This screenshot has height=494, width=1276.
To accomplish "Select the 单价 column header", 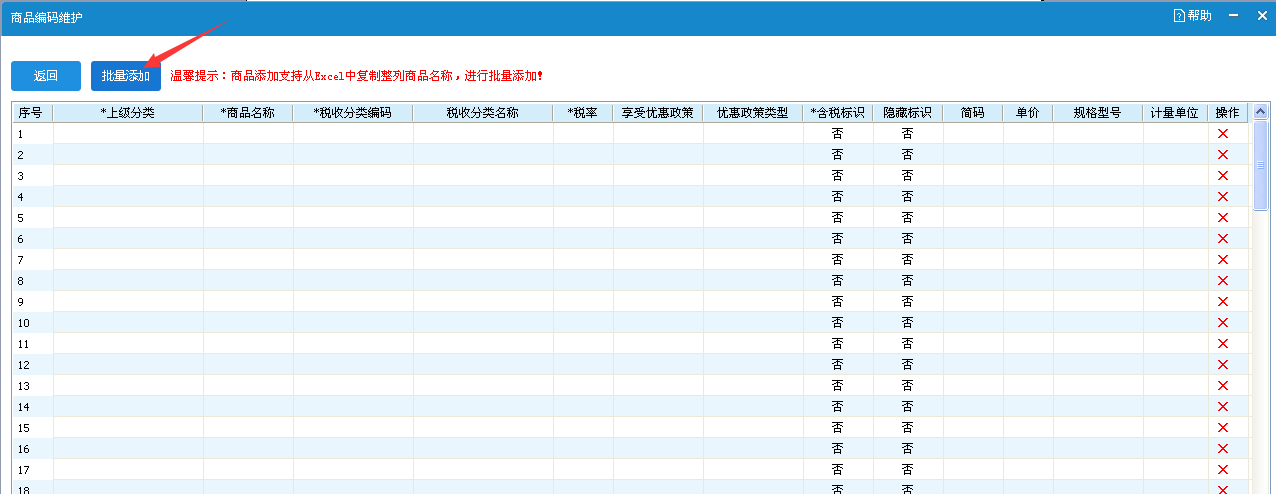I will pos(1028,113).
